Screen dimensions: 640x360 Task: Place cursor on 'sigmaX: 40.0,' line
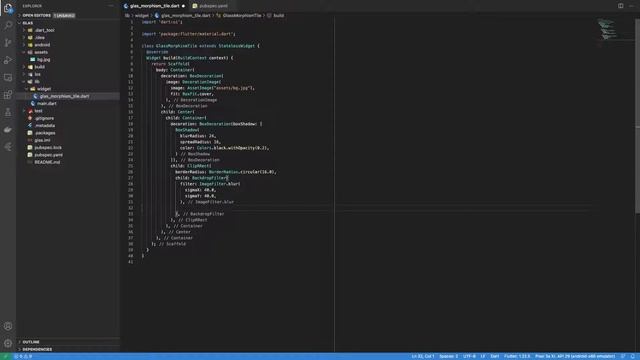200,190
